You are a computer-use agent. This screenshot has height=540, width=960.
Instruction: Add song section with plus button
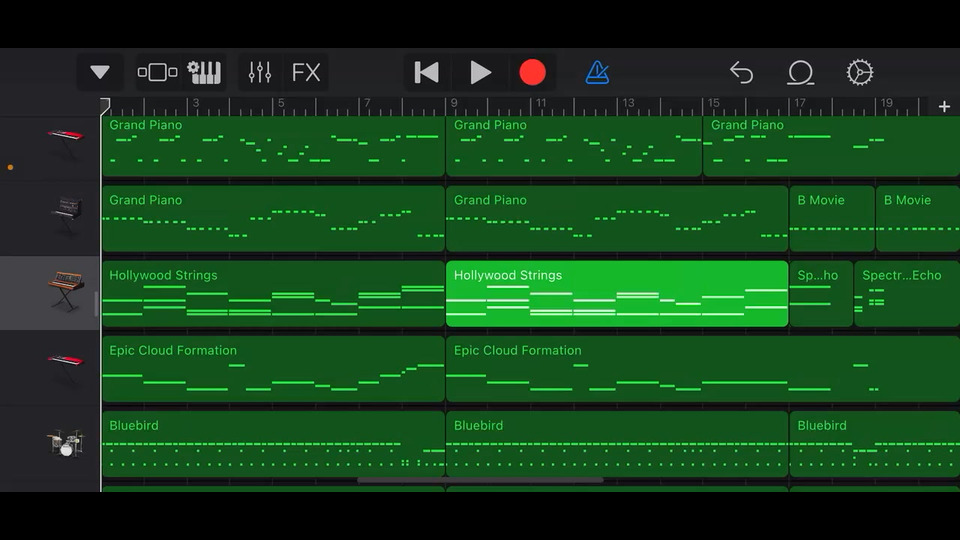pyautogui.click(x=944, y=107)
